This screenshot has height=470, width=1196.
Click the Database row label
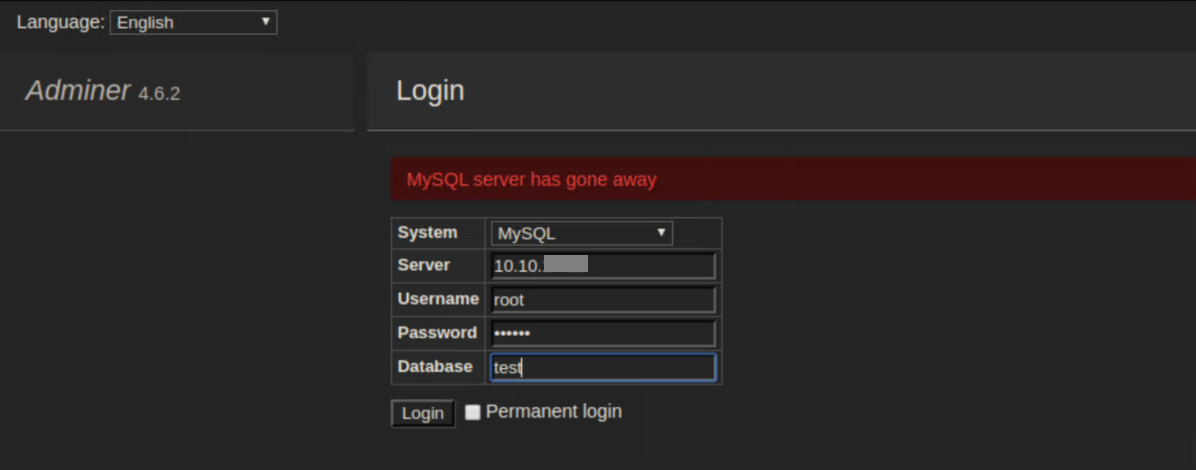pos(435,366)
